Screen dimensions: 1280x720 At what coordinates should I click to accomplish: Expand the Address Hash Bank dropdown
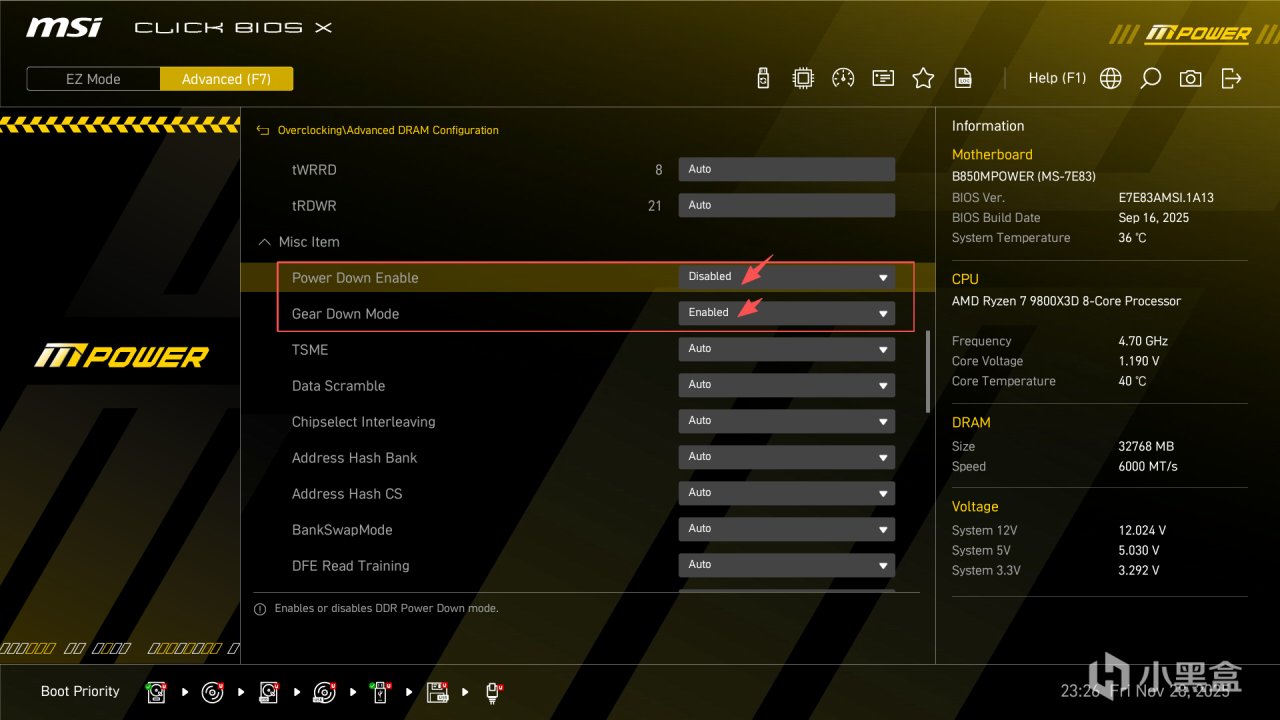tap(786, 457)
